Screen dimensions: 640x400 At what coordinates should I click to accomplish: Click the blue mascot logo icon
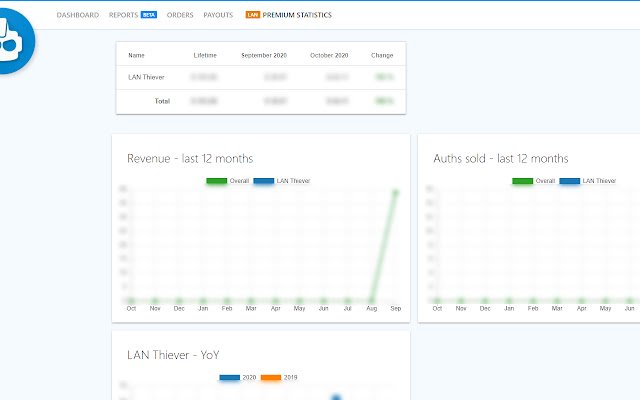(x=16, y=41)
